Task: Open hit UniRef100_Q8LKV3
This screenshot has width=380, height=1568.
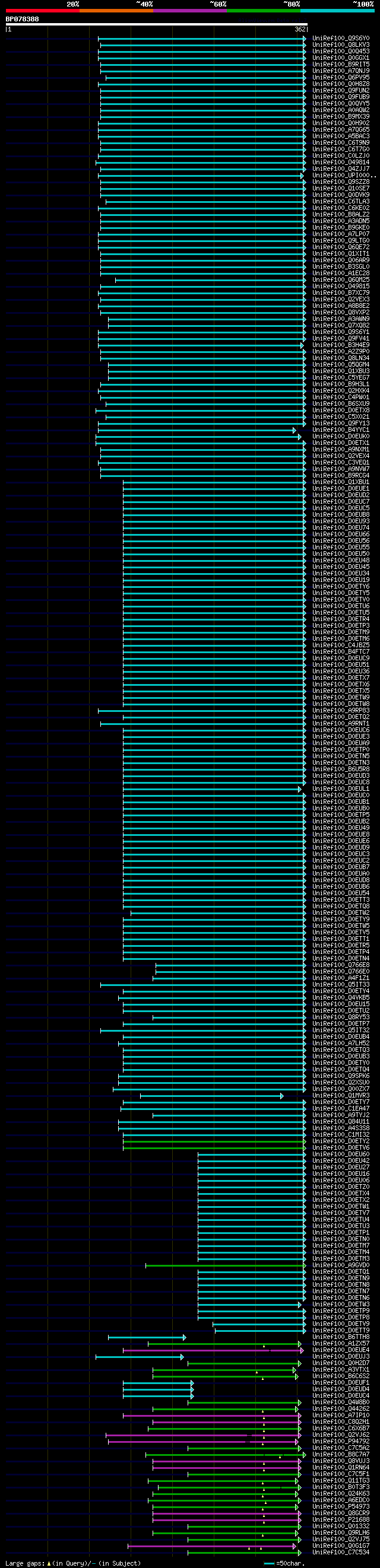Action: click(341, 45)
